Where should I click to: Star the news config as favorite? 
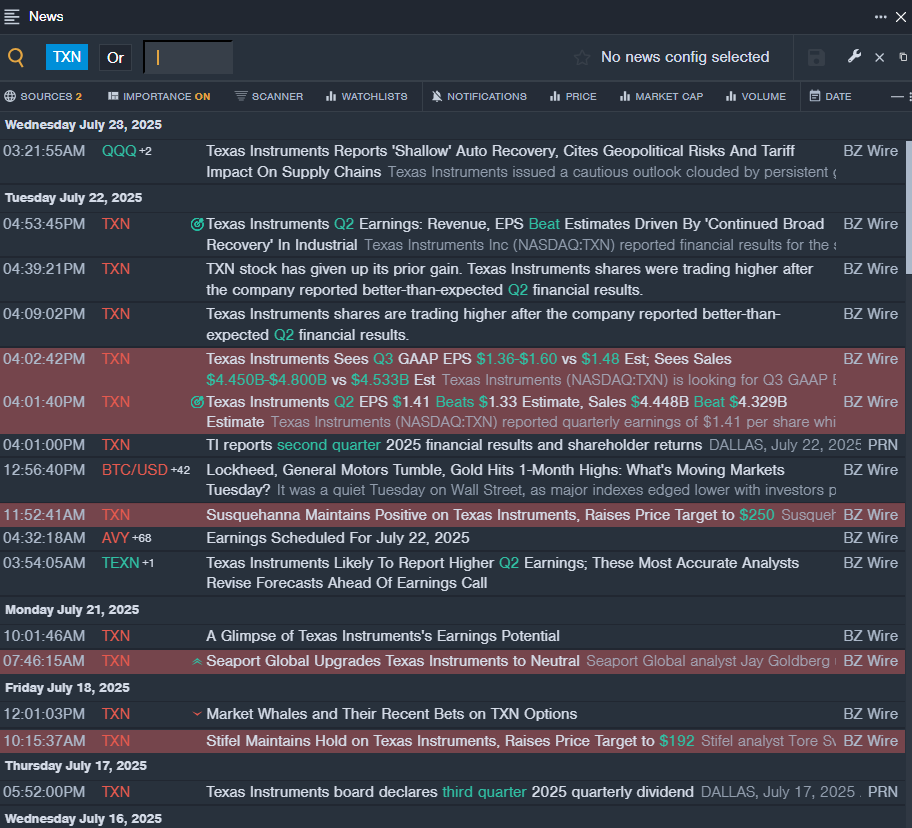point(582,57)
